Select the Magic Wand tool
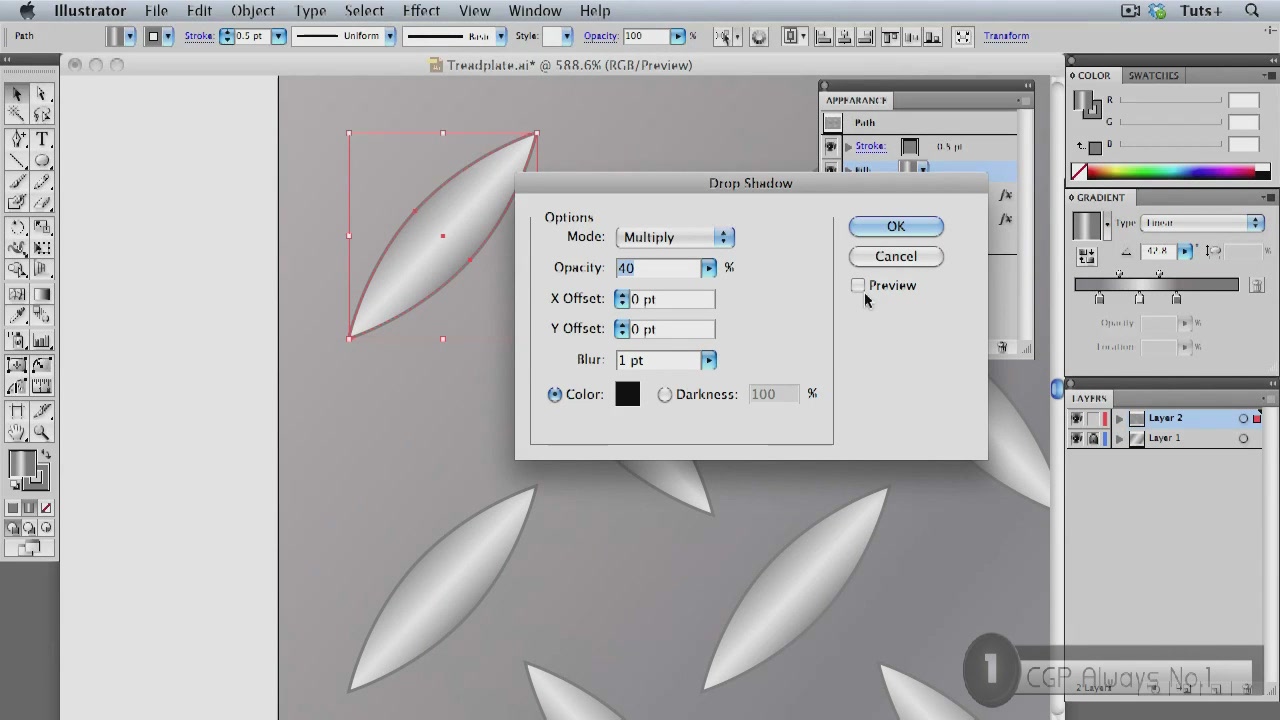This screenshot has height=720, width=1280. pos(17,114)
